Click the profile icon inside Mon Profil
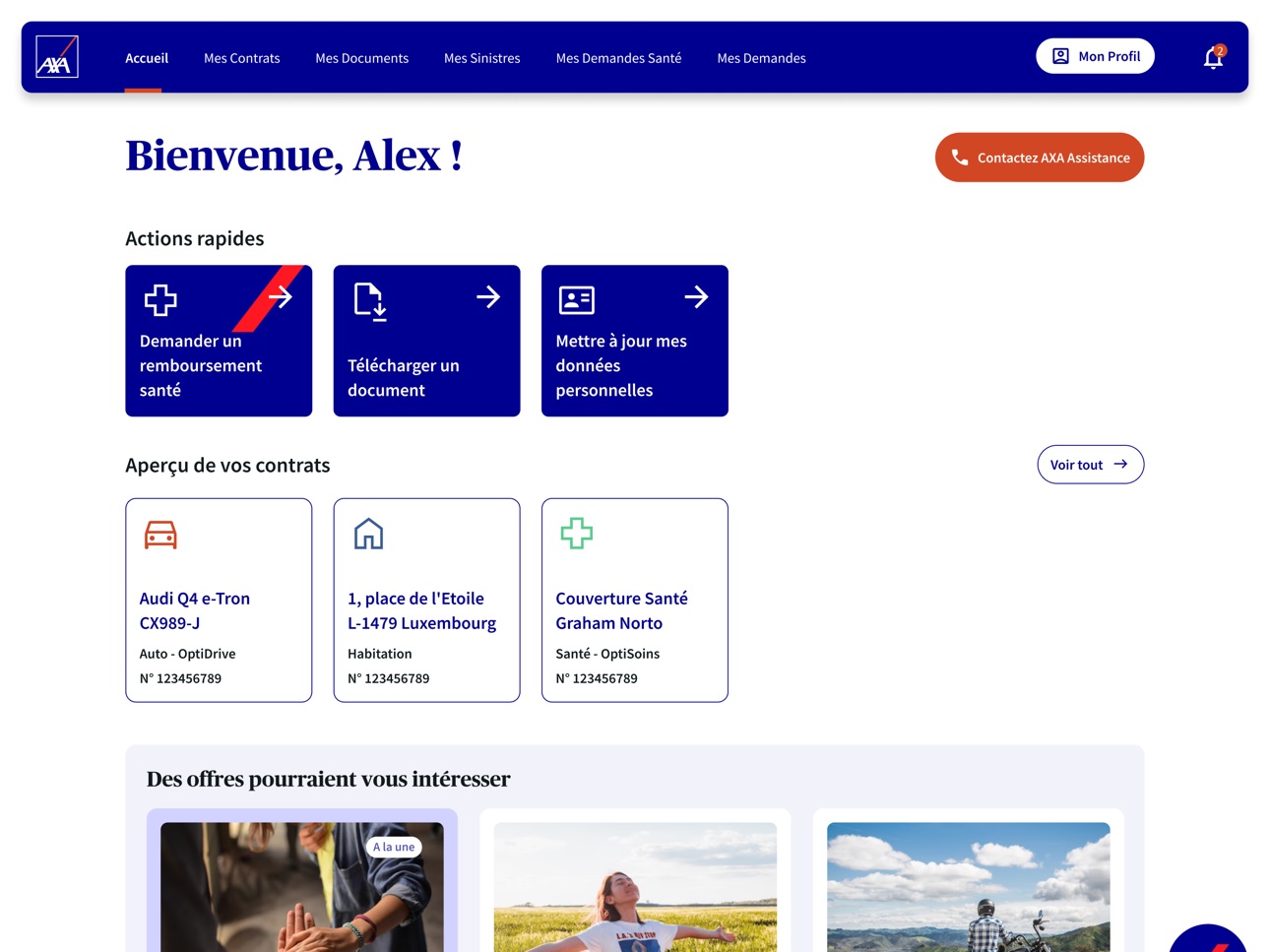1270x952 pixels. [1060, 56]
